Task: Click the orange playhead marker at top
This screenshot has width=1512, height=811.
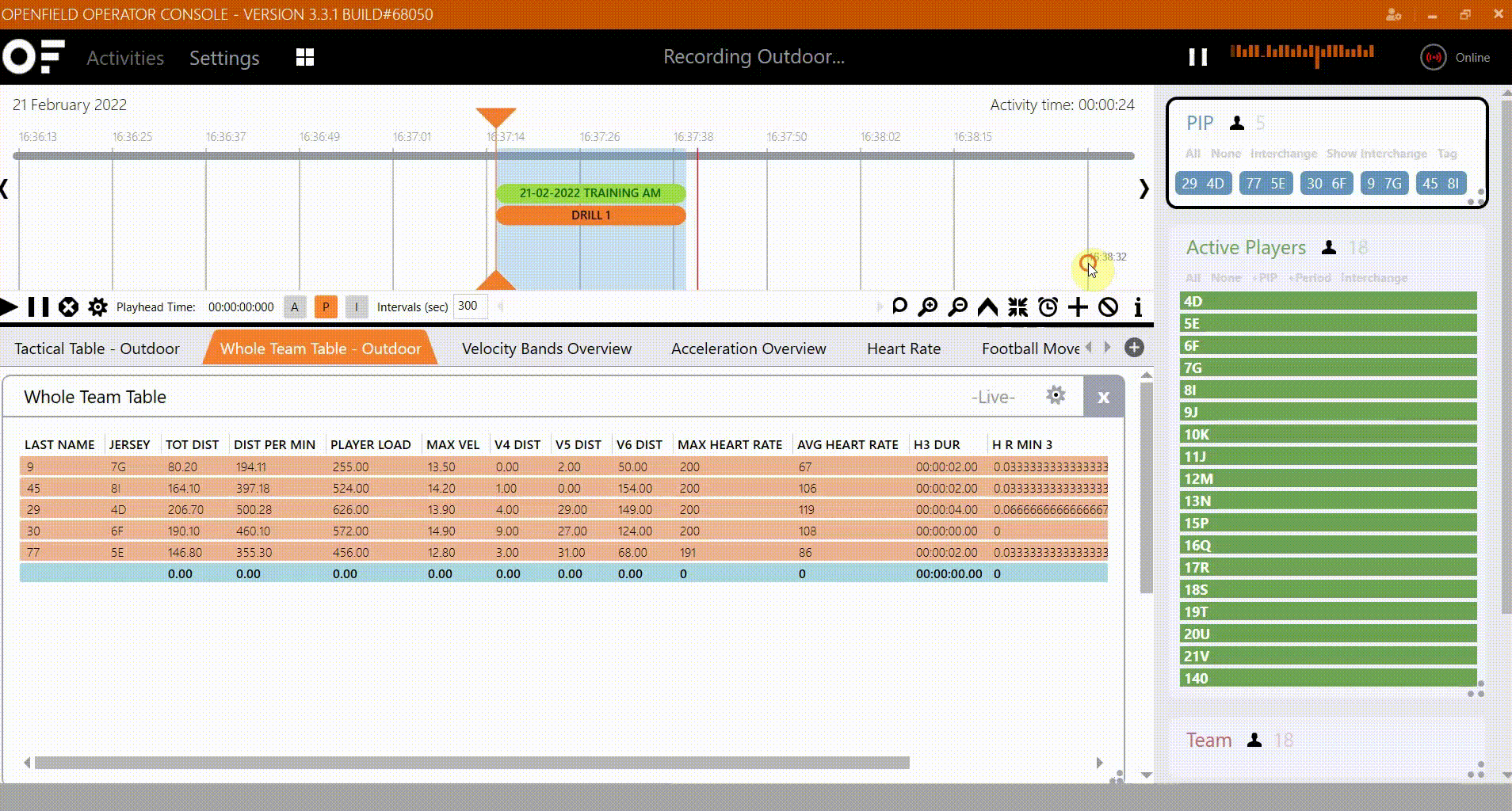Action: point(496,117)
